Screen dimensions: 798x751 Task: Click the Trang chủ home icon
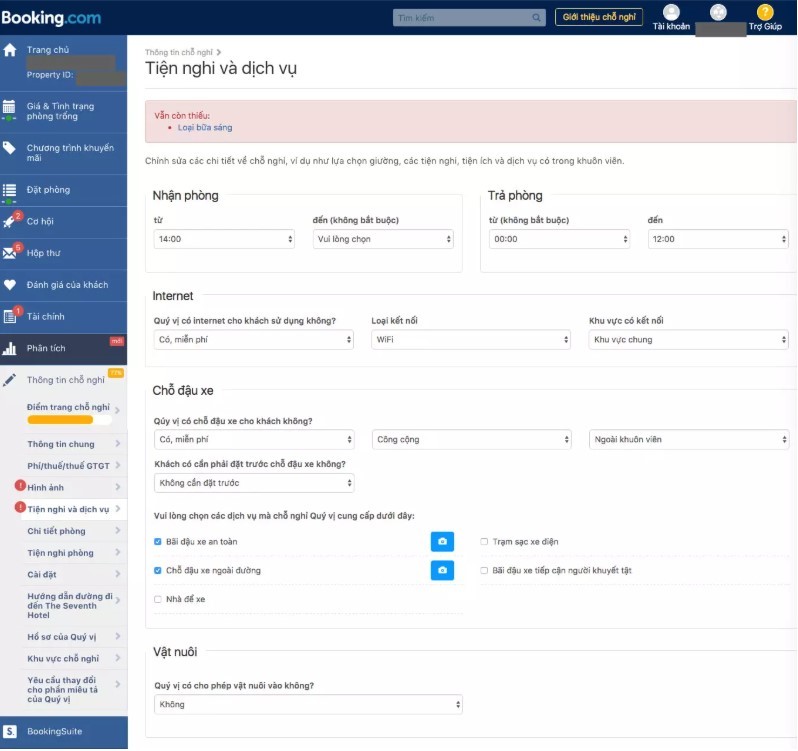10,50
